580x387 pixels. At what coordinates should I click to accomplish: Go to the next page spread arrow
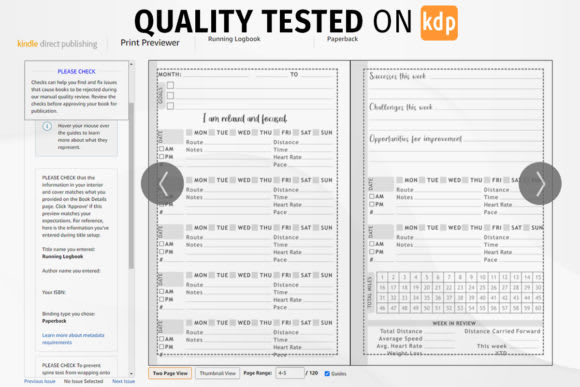540,184
